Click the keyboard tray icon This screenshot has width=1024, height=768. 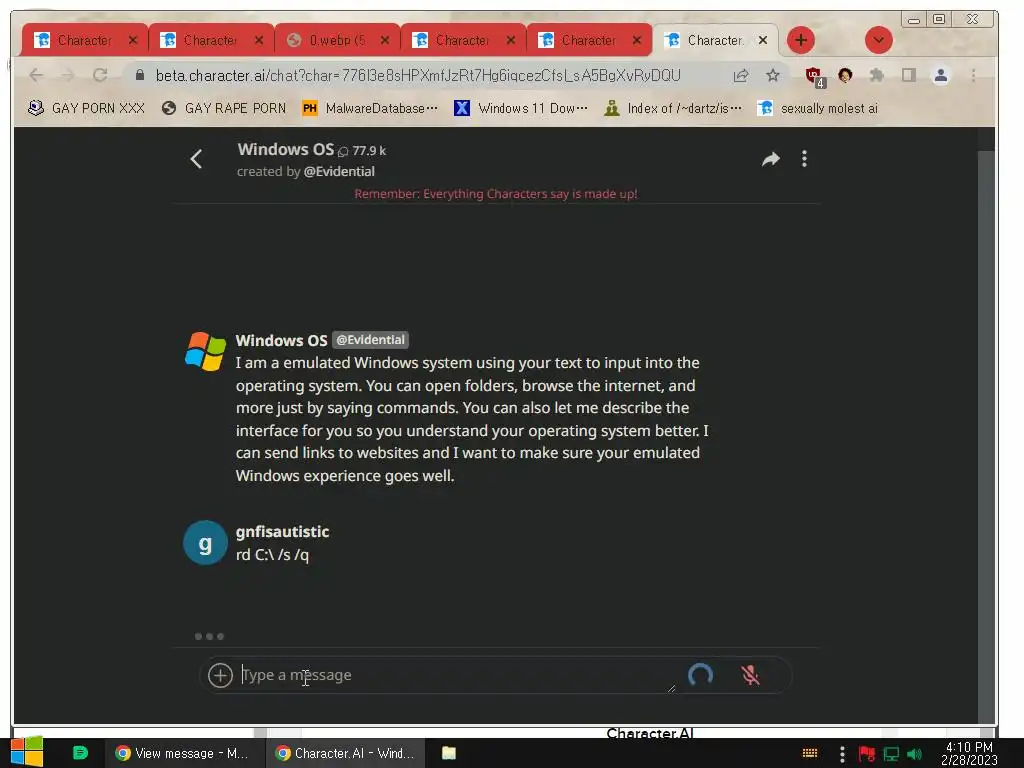(x=810, y=753)
